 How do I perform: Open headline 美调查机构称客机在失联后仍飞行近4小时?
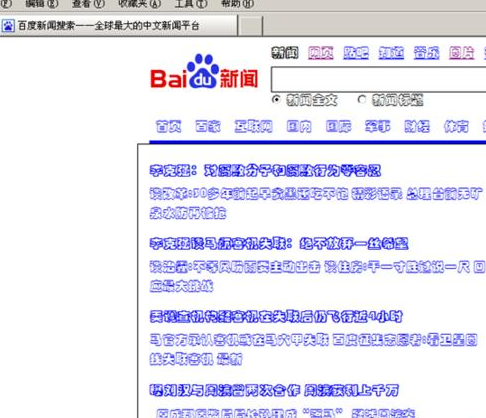click(276, 317)
